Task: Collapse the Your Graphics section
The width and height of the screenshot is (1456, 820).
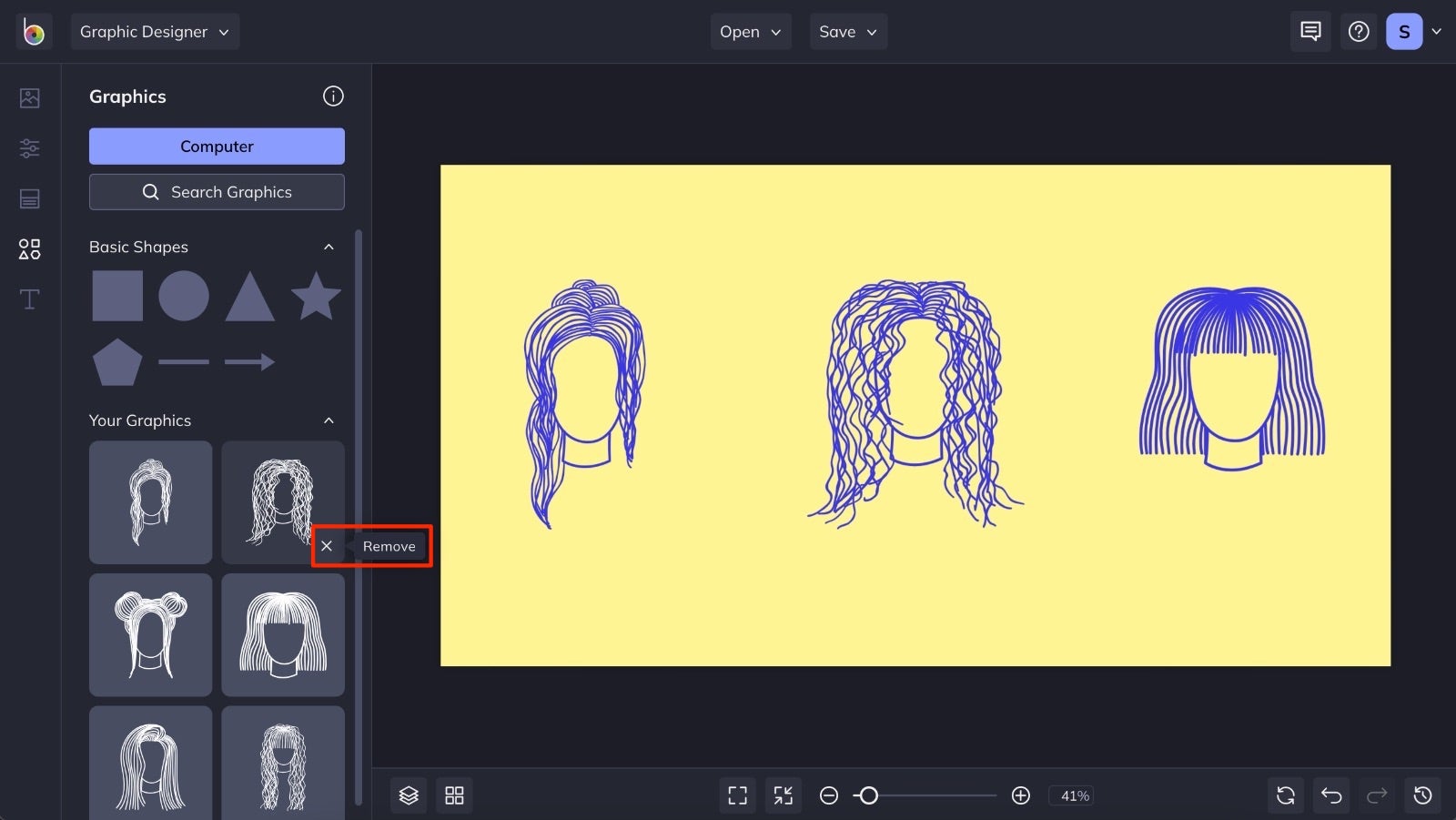Action: coord(329,420)
